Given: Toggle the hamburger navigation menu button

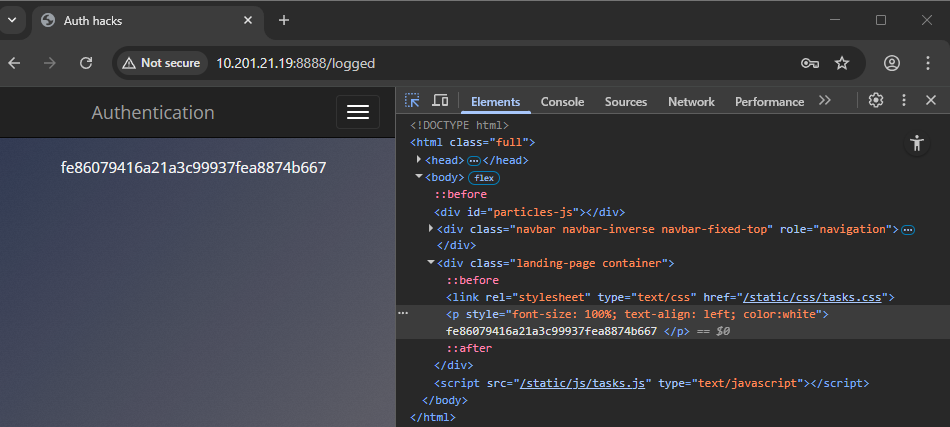Looking at the screenshot, I should pos(358,112).
